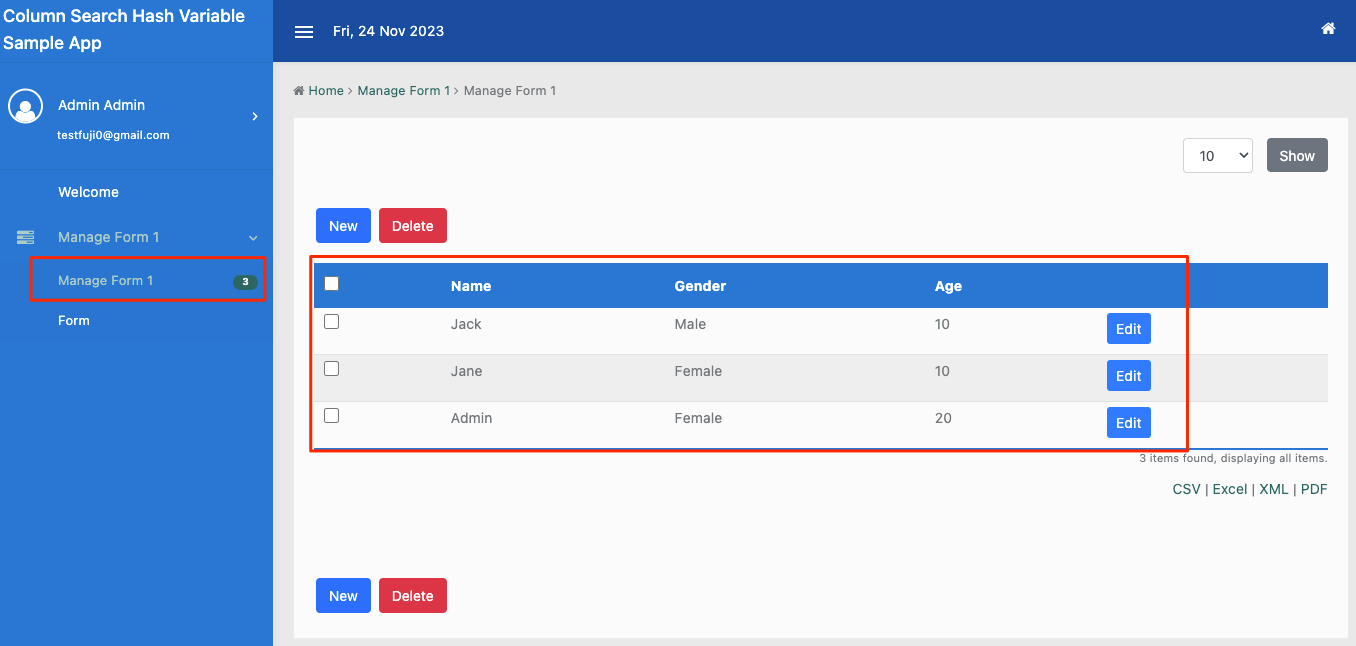Screen dimensions: 1356x646
Task: Export the list as CSV
Action: 1186,489
